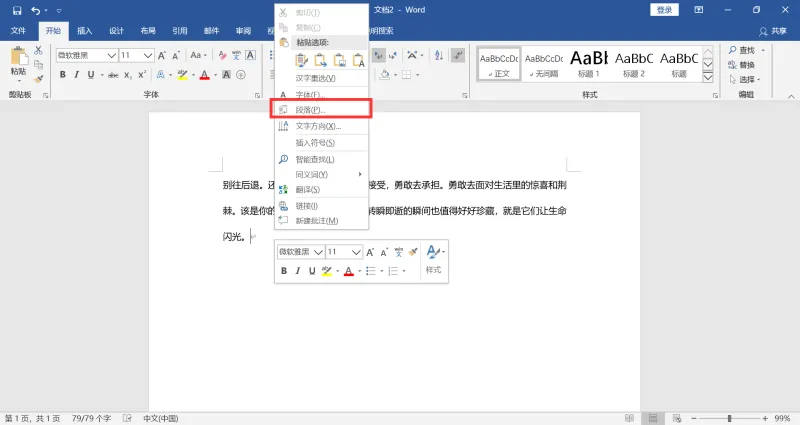This screenshot has width=800, height=425.
Task: Click the numbering list icon in mini toolbar
Action: pos(392,271)
